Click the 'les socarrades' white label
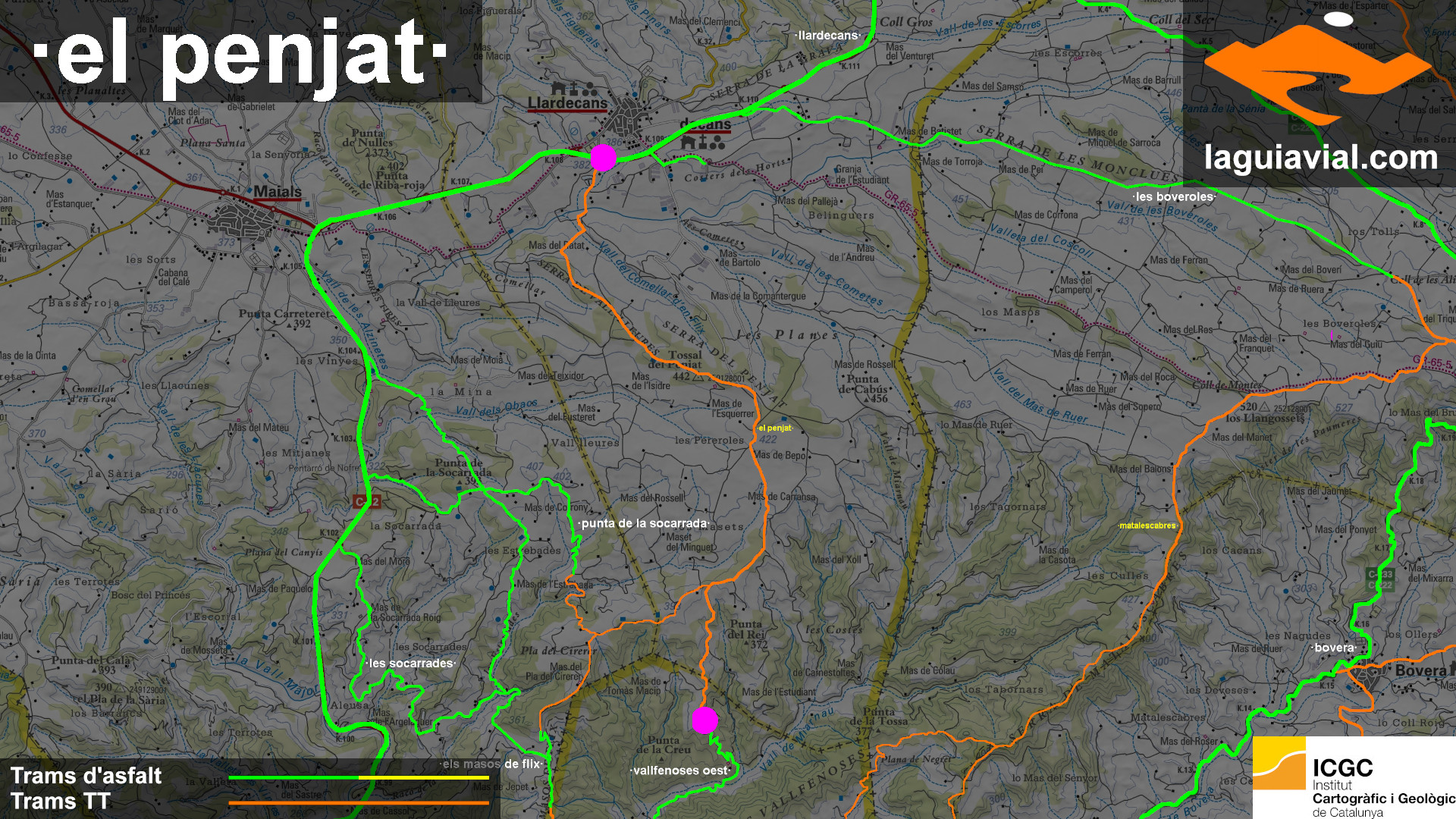The width and height of the screenshot is (1456, 819). point(411,663)
